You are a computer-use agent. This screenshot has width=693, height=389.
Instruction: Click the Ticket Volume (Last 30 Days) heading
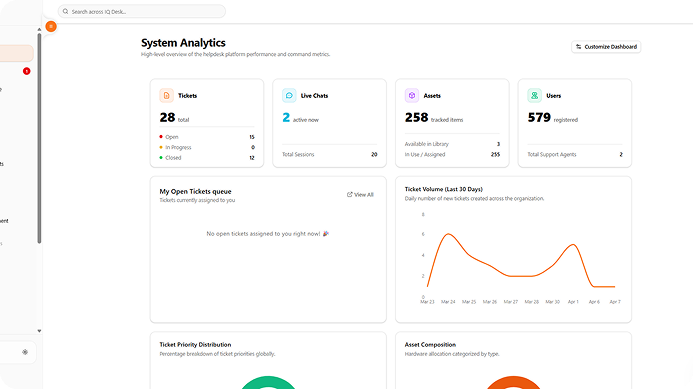(443, 189)
